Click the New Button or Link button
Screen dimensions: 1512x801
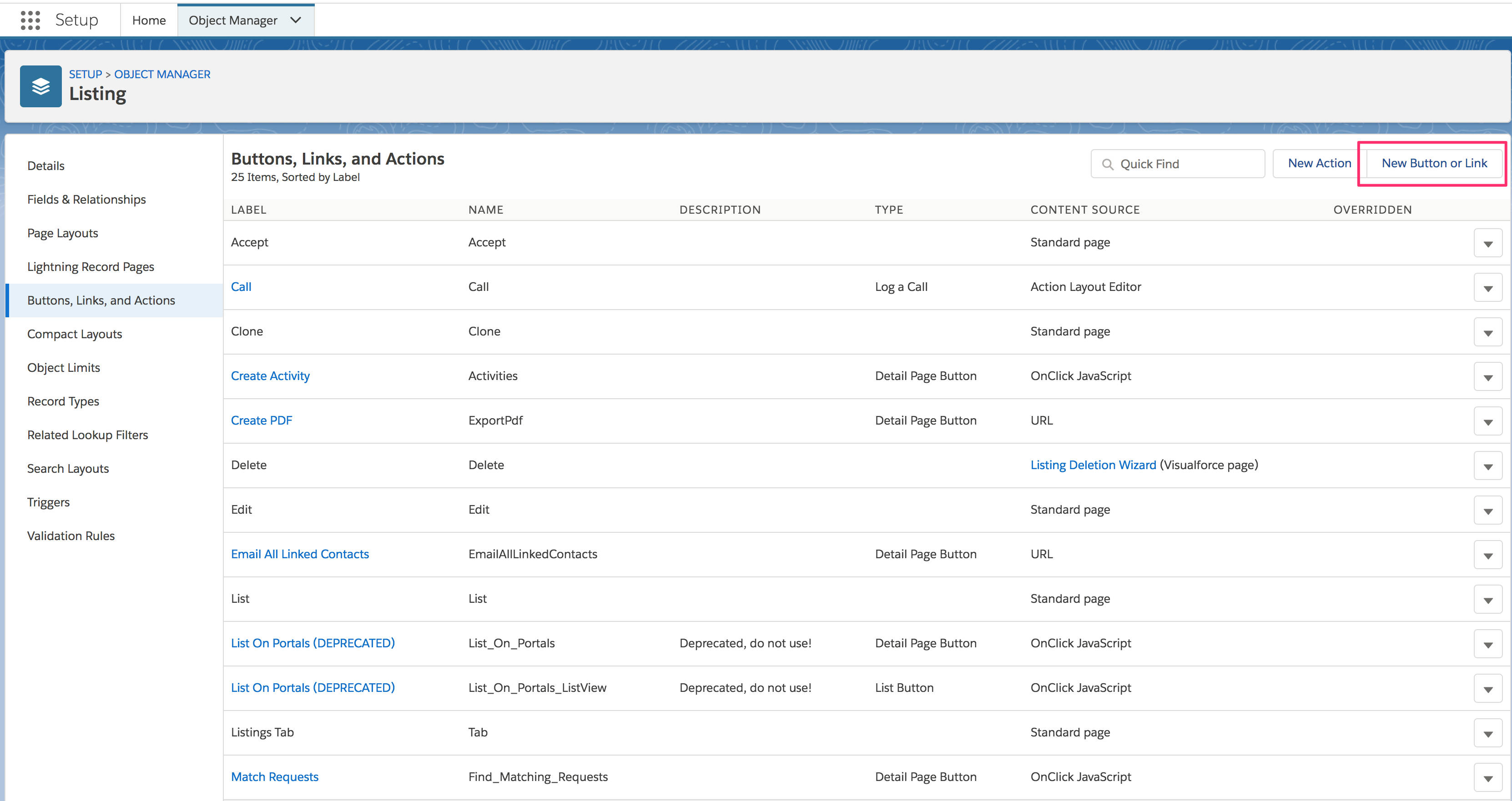click(x=1433, y=163)
